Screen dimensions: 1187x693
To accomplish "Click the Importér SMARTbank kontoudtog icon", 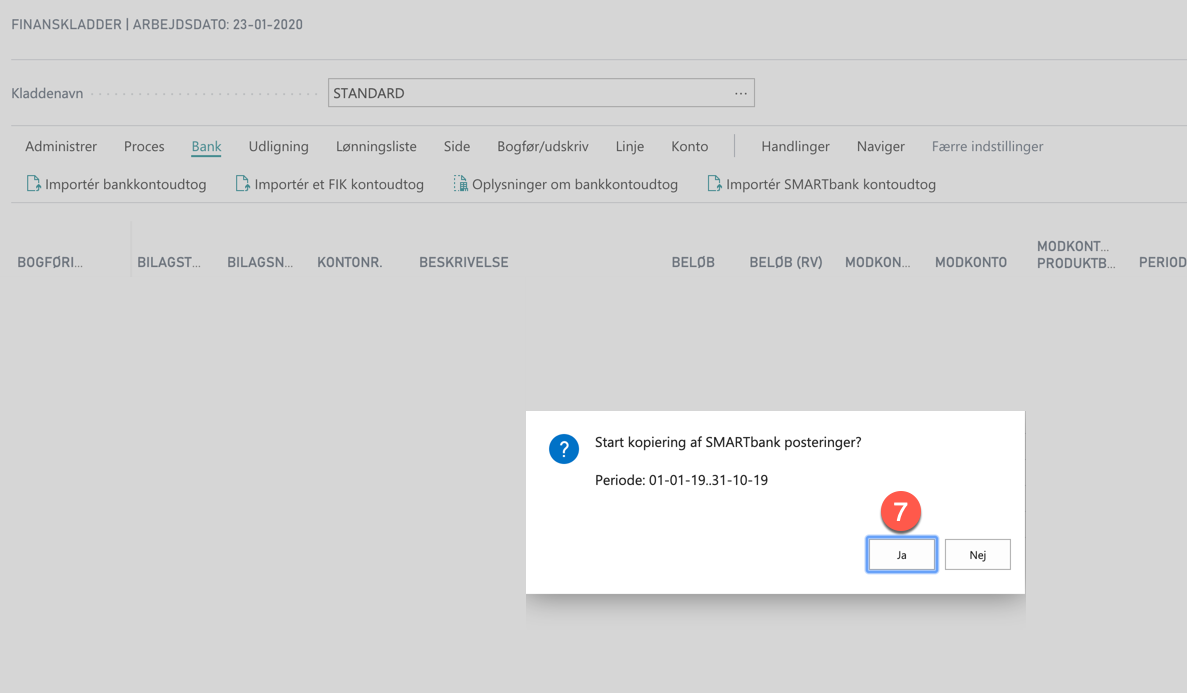I will pos(714,183).
